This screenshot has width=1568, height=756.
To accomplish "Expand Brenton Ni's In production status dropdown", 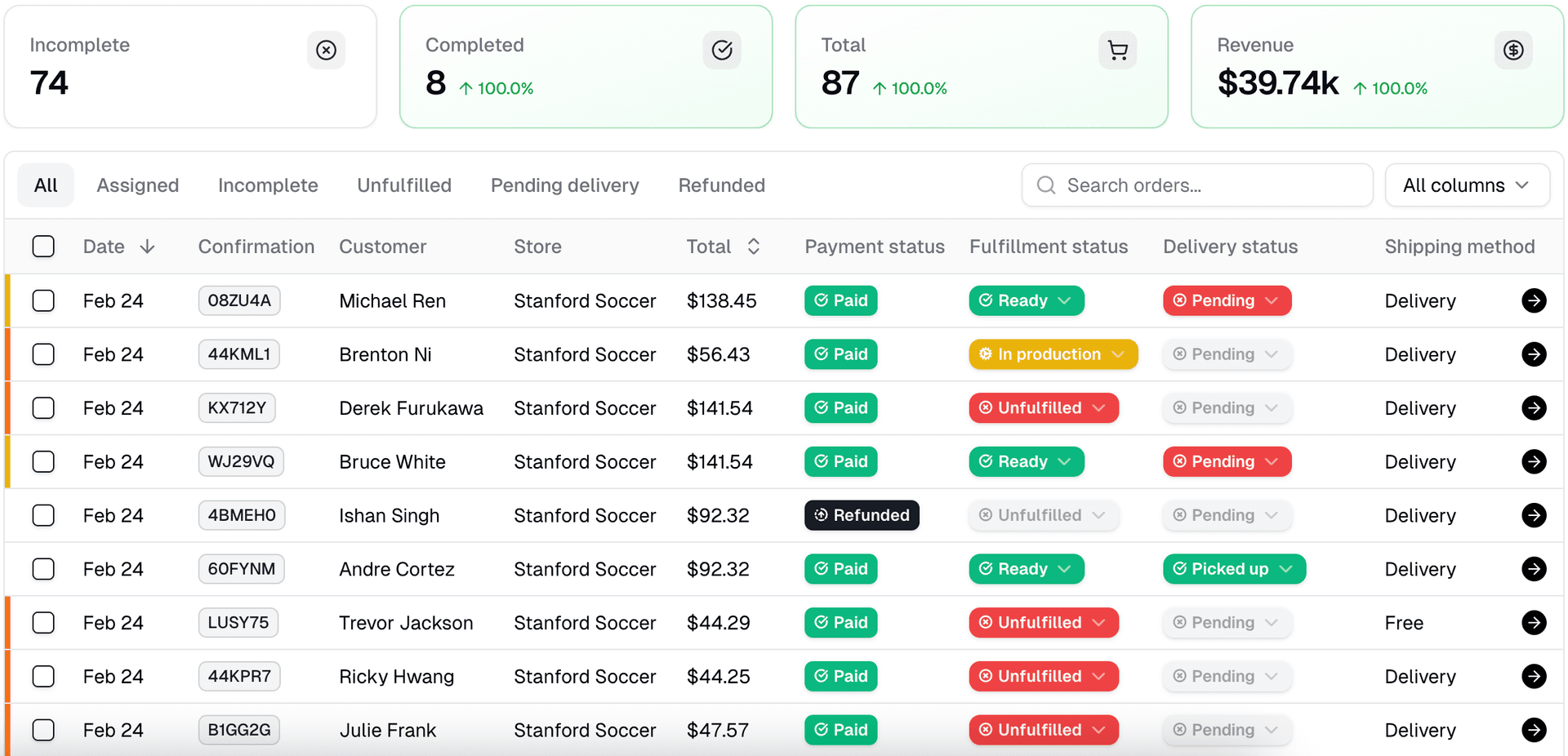I will tap(1053, 354).
